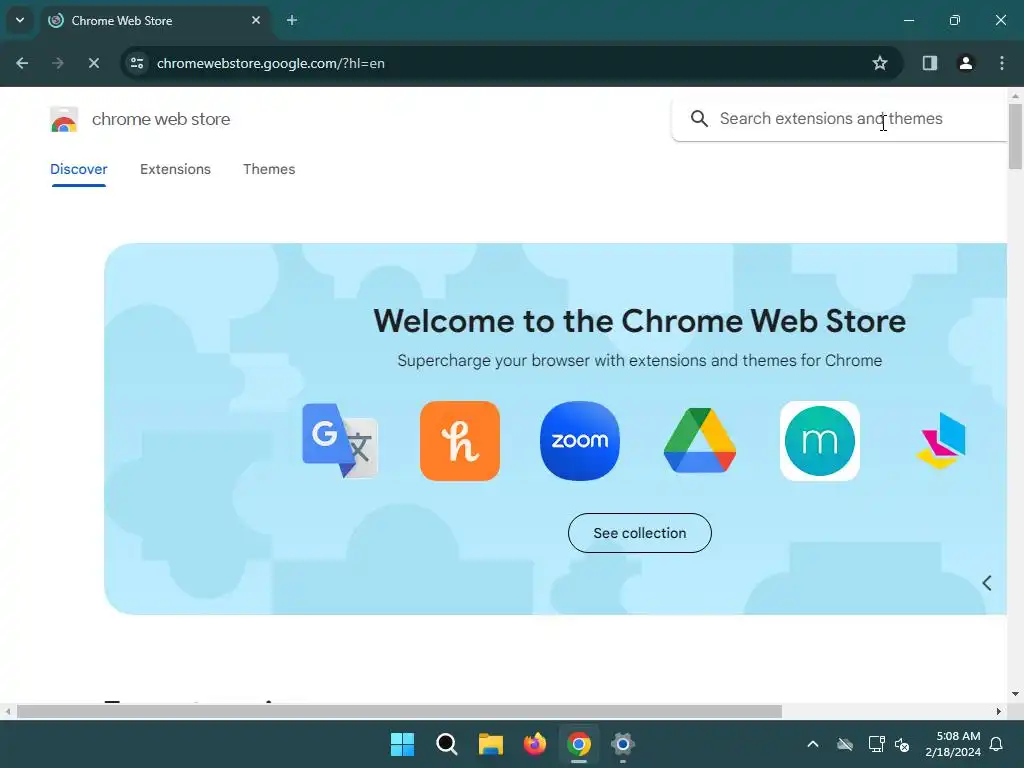1024x768 pixels.
Task: Switch to the Extensions tab
Action: coord(175,169)
